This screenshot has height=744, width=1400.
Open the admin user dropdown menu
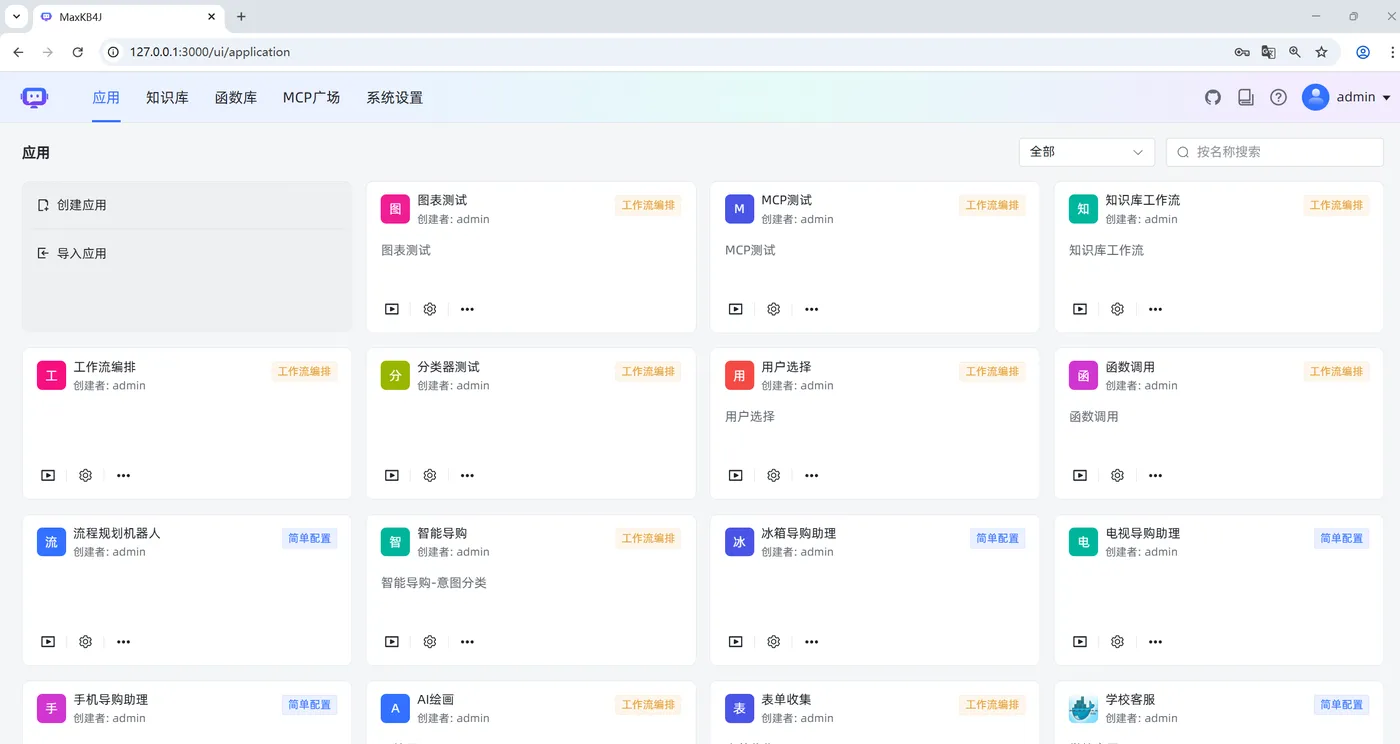click(1346, 97)
